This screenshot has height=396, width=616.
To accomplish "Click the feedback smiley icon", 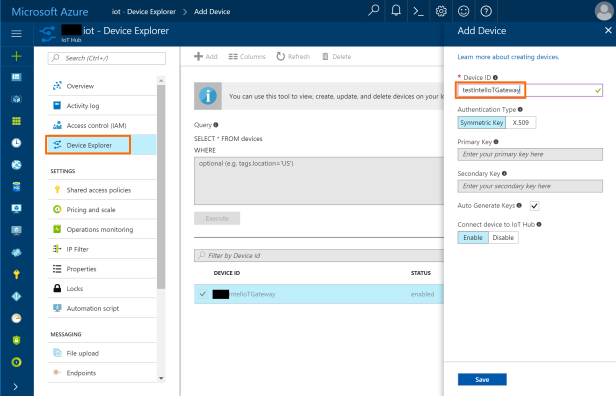I will pos(464,11).
